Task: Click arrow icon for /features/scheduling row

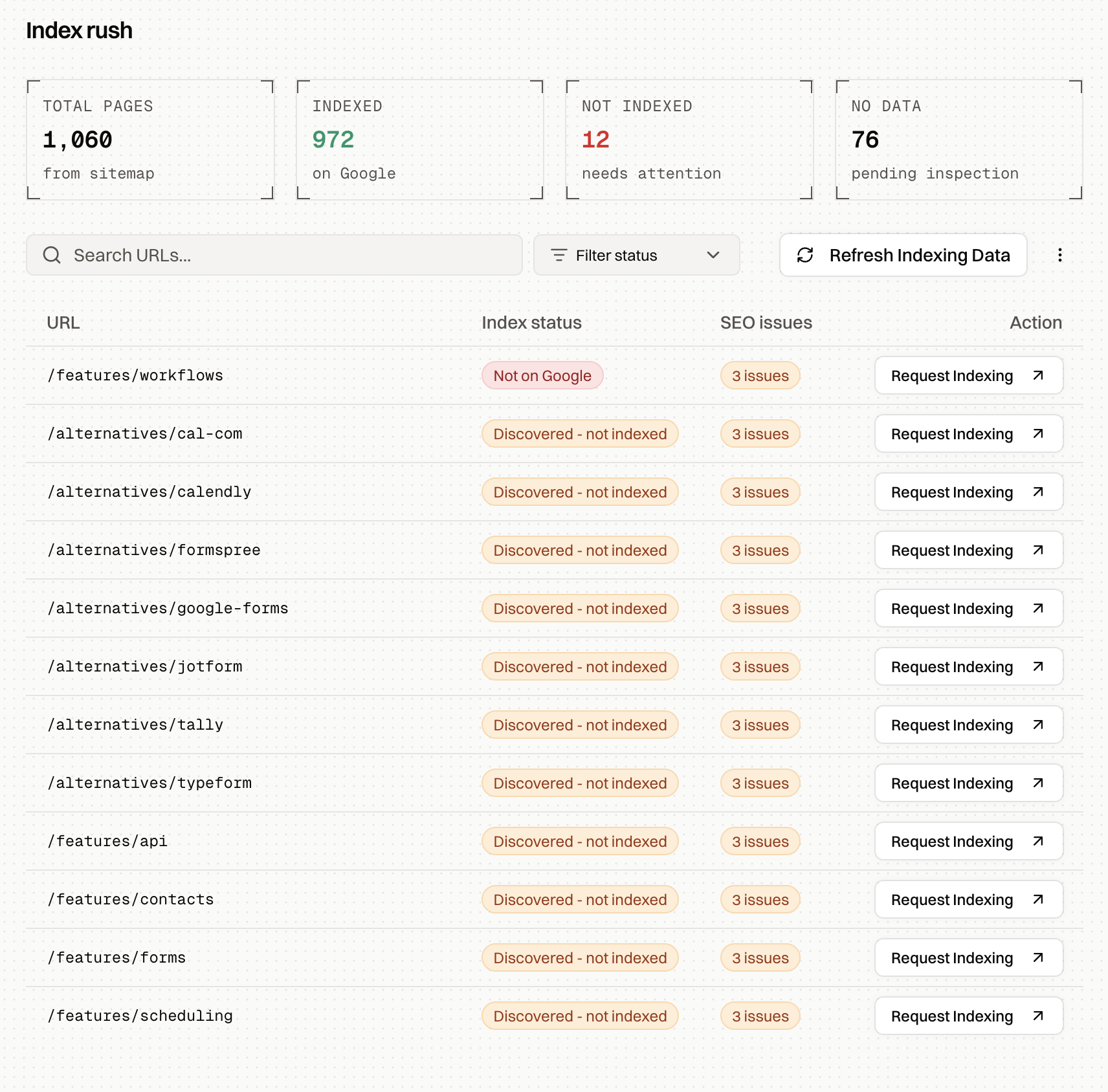Action: tap(1038, 1016)
